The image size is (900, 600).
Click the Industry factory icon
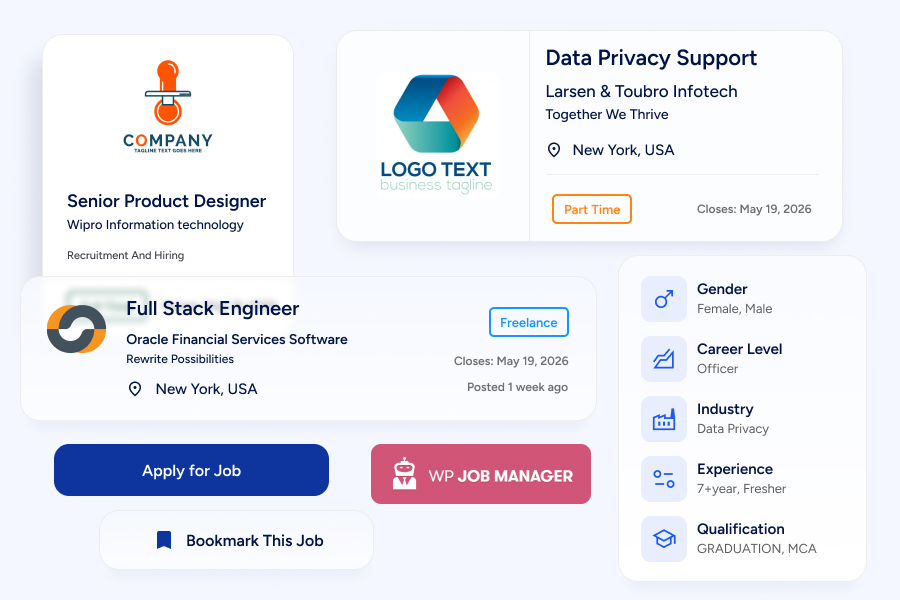pos(664,419)
